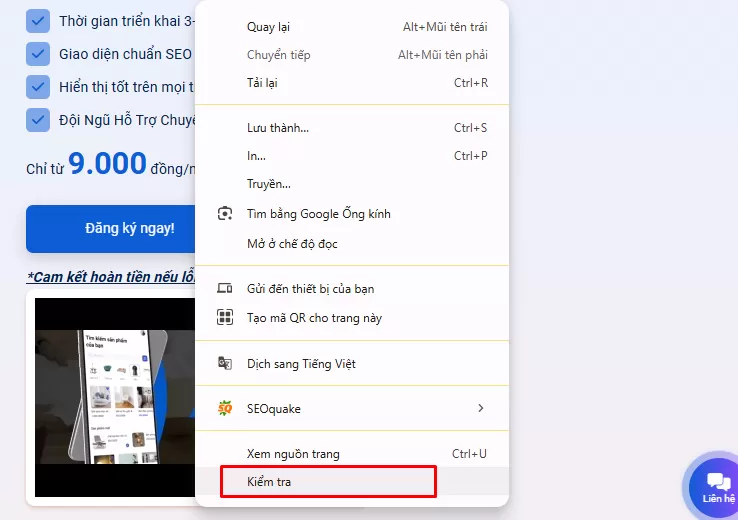Click the phone mockup video thumbnail
Viewport: 738px width, 520px height.
point(115,397)
